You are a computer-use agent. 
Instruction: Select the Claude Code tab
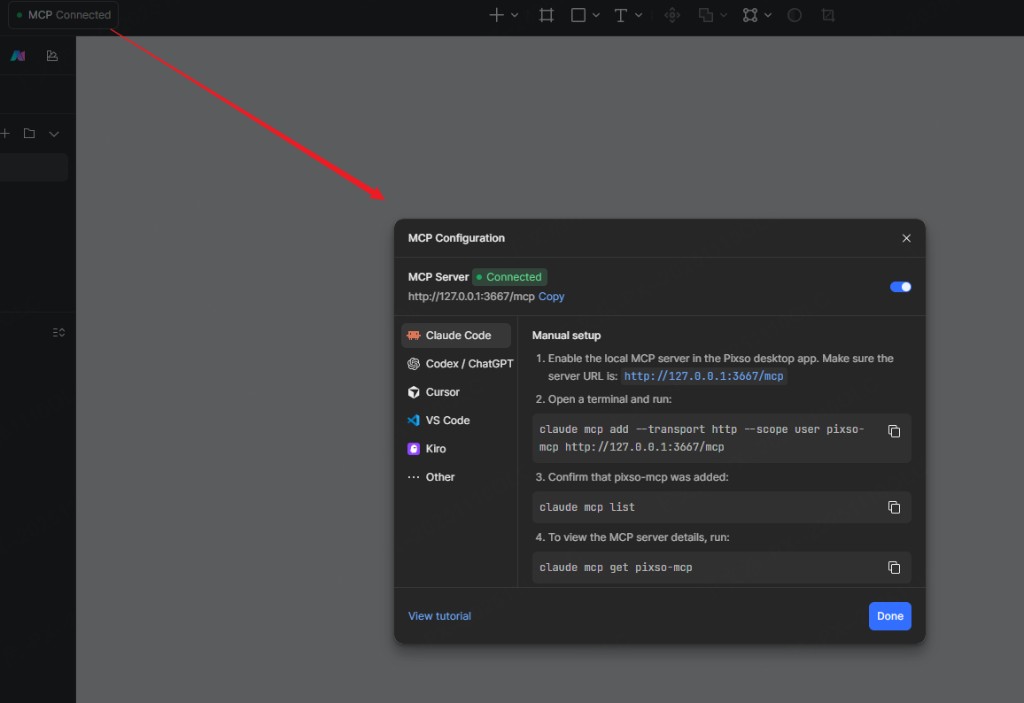456,335
